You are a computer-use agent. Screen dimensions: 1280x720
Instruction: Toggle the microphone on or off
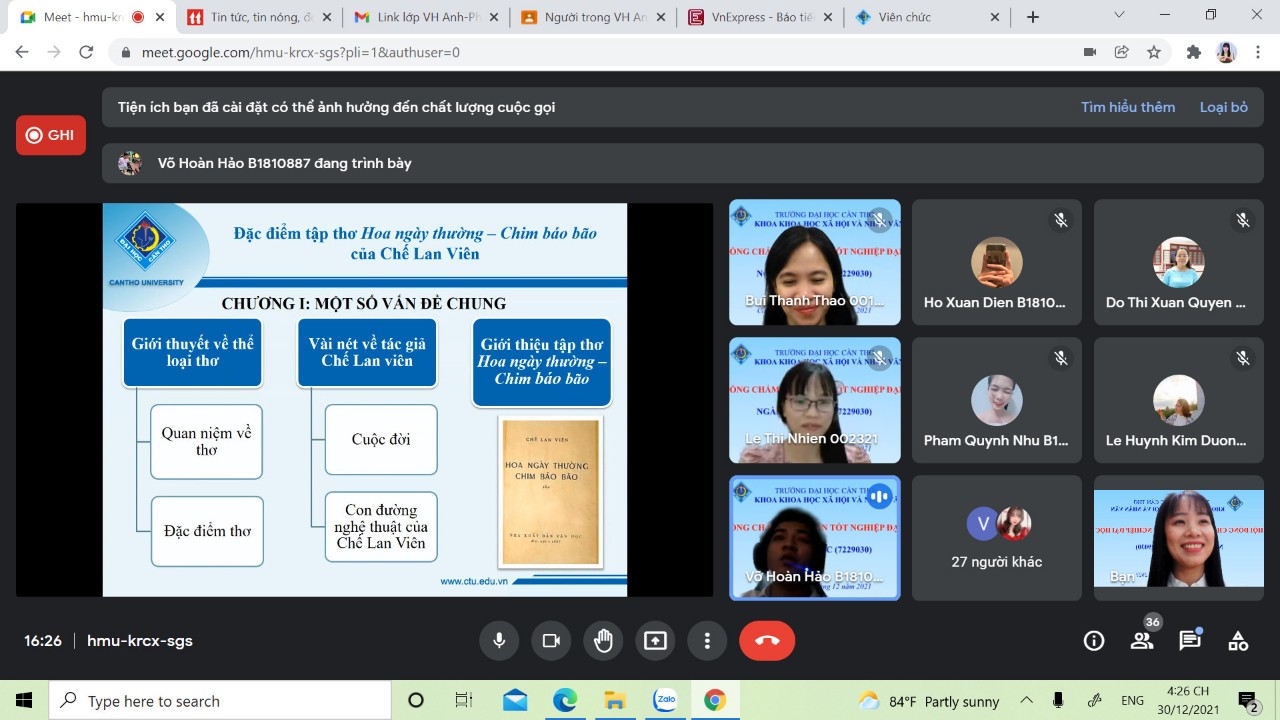click(499, 641)
